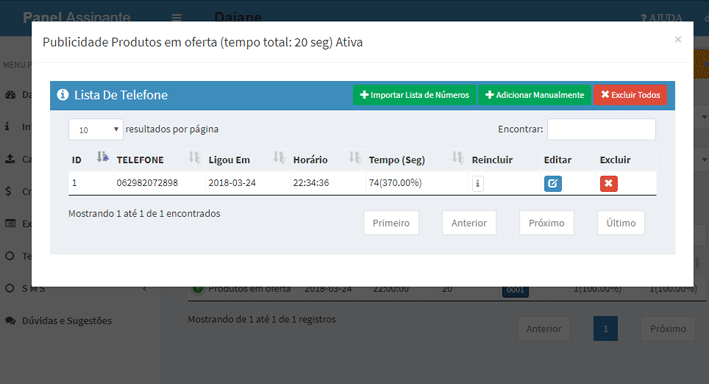
Task: Click Adicionar Manualmente button
Action: tap(534, 95)
